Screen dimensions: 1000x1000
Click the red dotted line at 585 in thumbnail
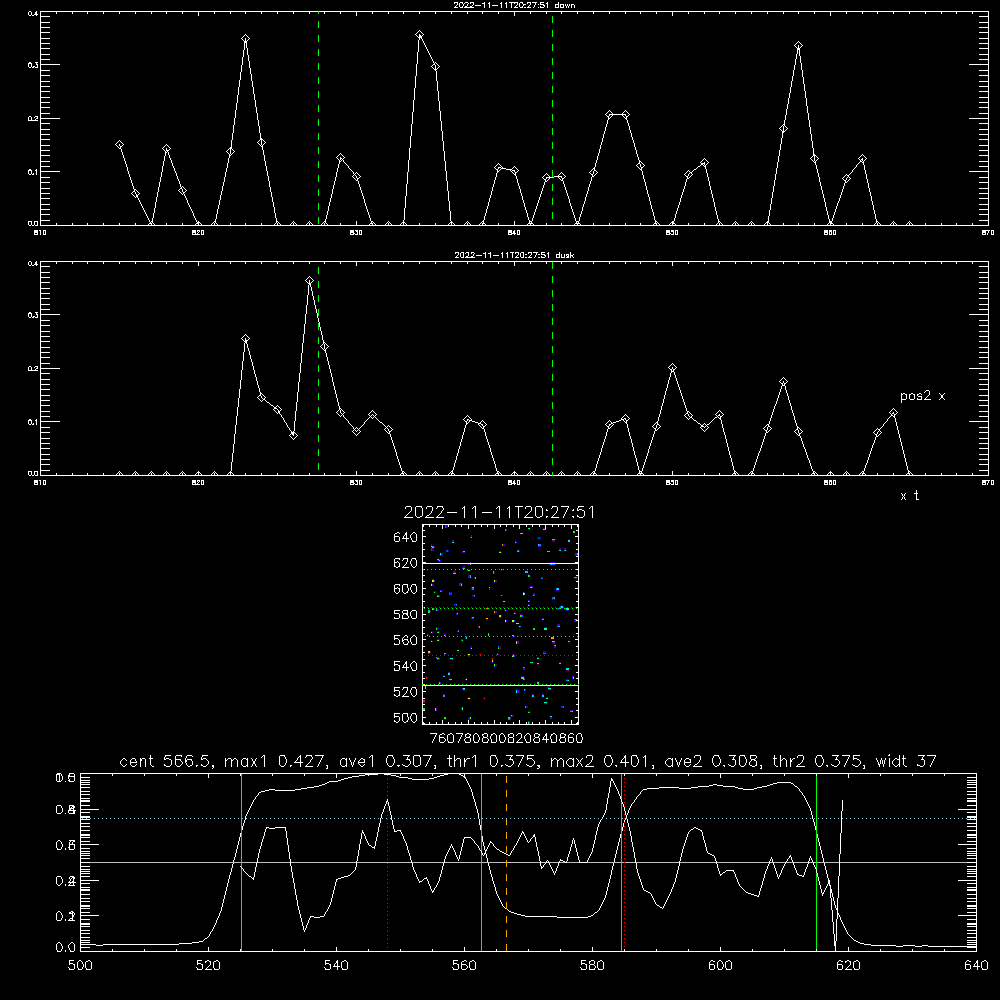click(x=500, y=608)
